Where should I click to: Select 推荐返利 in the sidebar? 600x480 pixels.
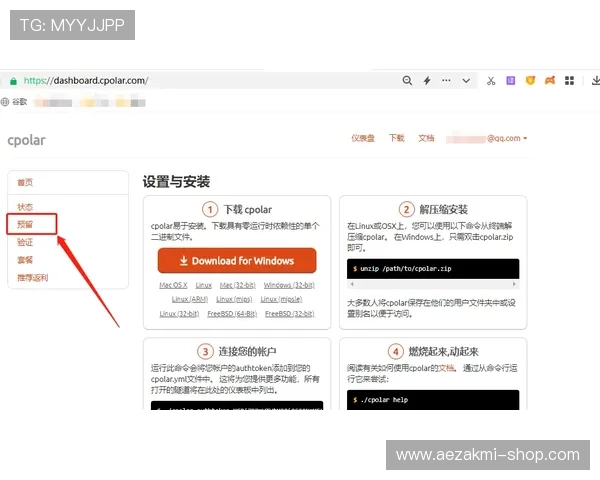33,278
